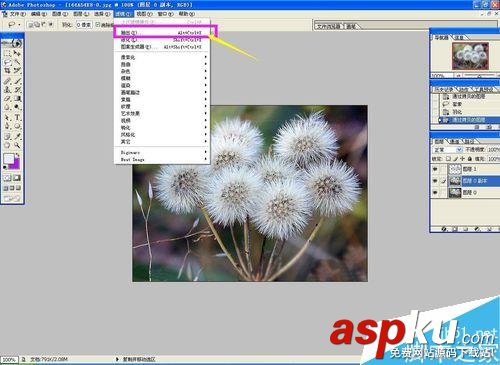Switch to the 路径 tab
500x365 pixels.
pyautogui.click(x=469, y=141)
